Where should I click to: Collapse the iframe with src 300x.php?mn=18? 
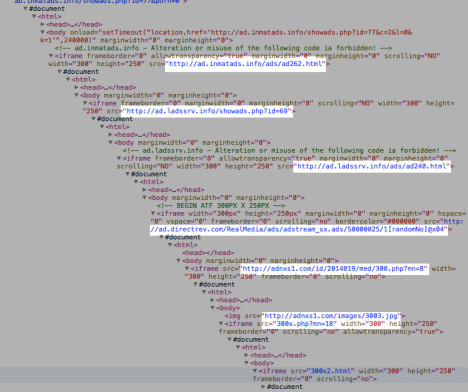(x=221, y=323)
